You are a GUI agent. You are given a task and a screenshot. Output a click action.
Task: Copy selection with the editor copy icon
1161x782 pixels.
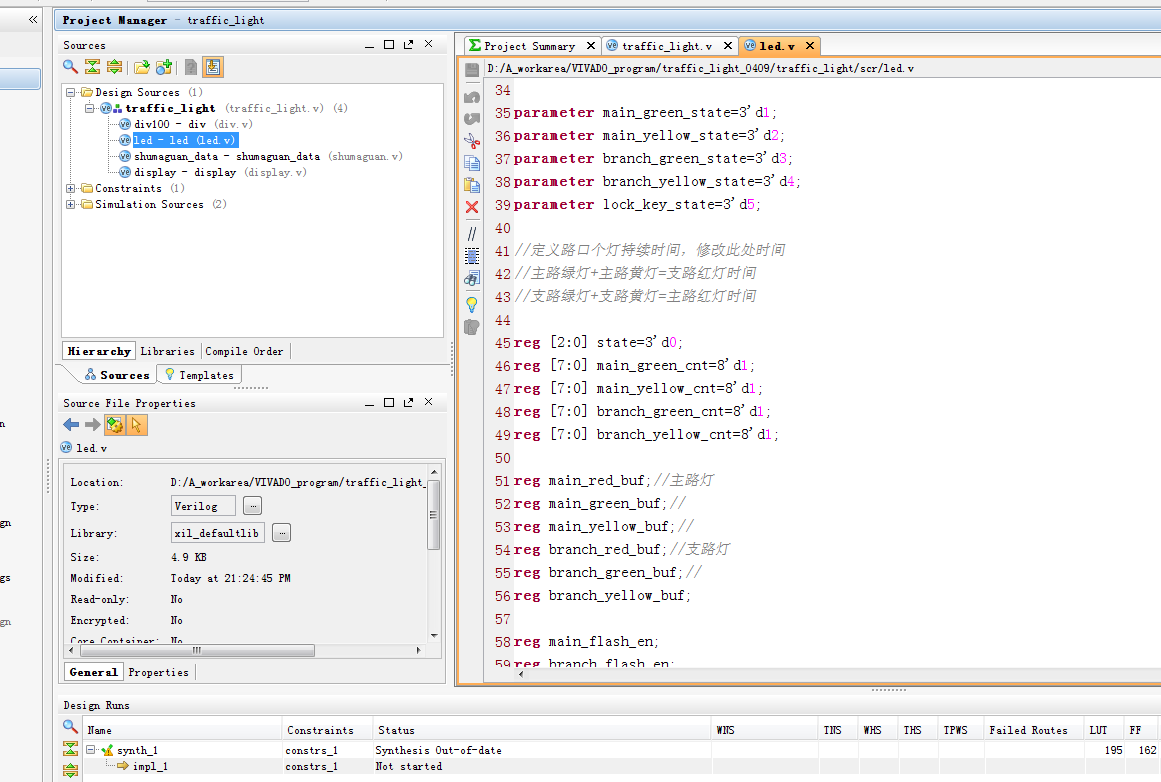tap(472, 163)
